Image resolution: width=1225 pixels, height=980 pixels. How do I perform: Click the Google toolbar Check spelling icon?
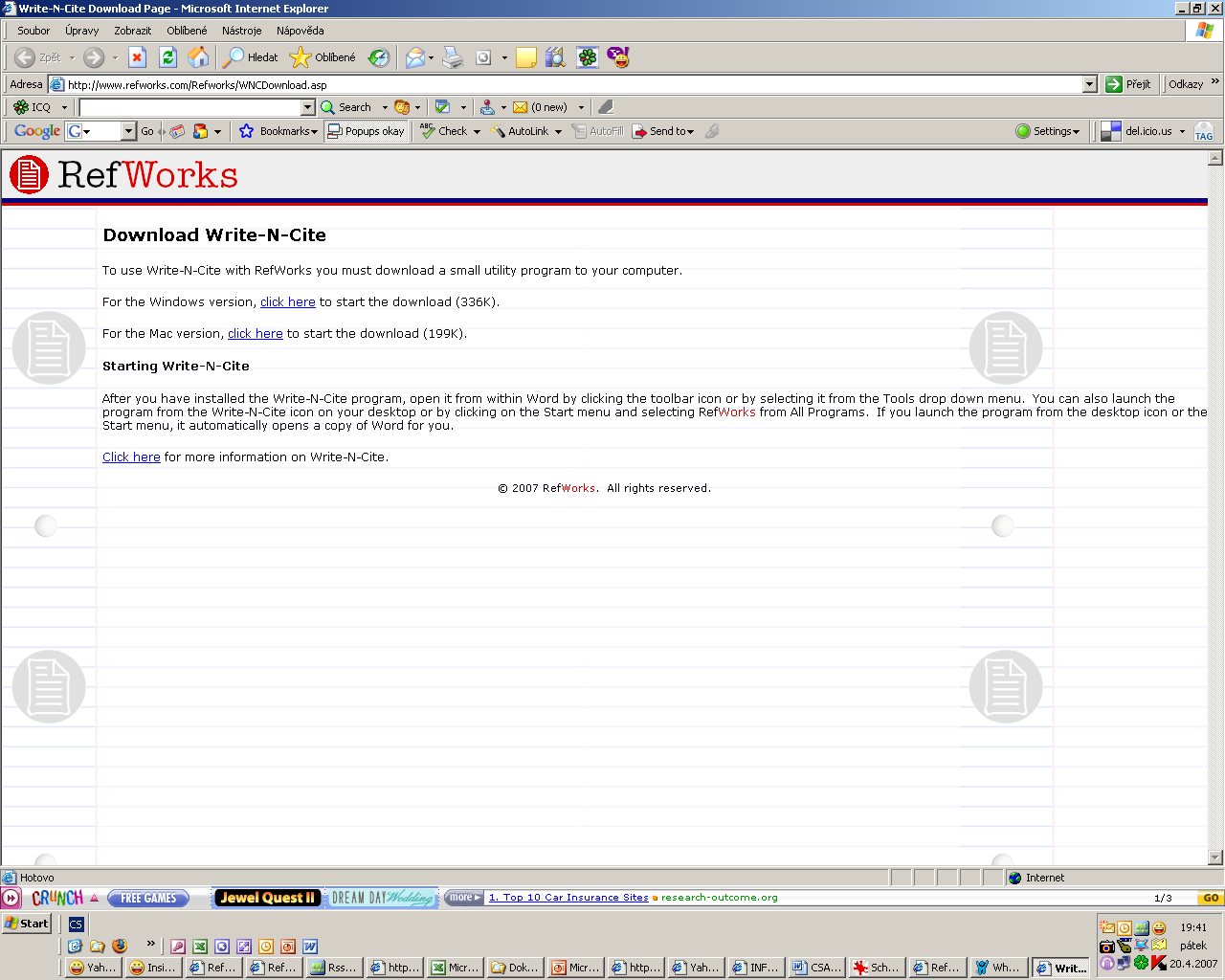[x=427, y=131]
